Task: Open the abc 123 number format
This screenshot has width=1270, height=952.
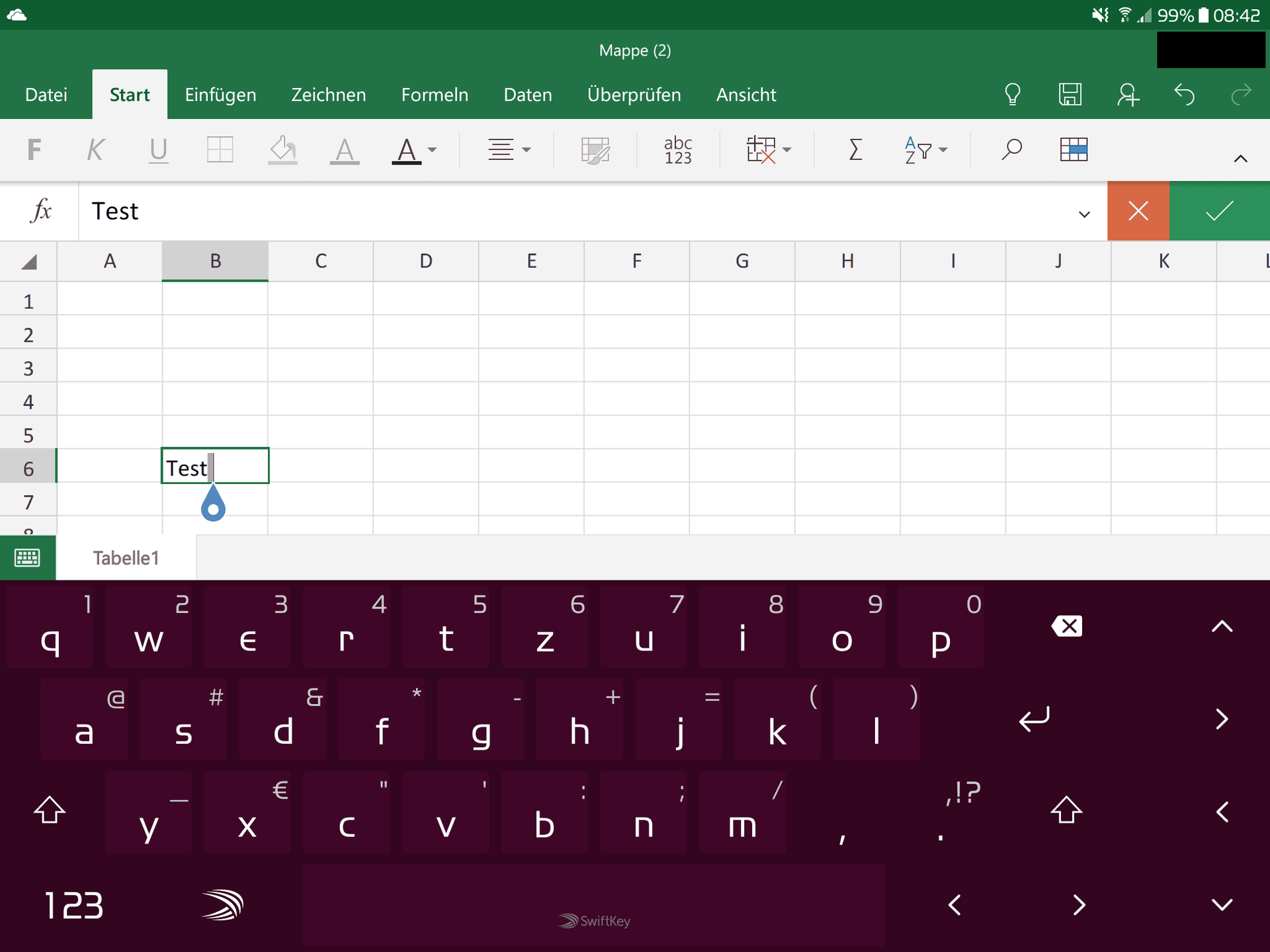Action: 678,150
